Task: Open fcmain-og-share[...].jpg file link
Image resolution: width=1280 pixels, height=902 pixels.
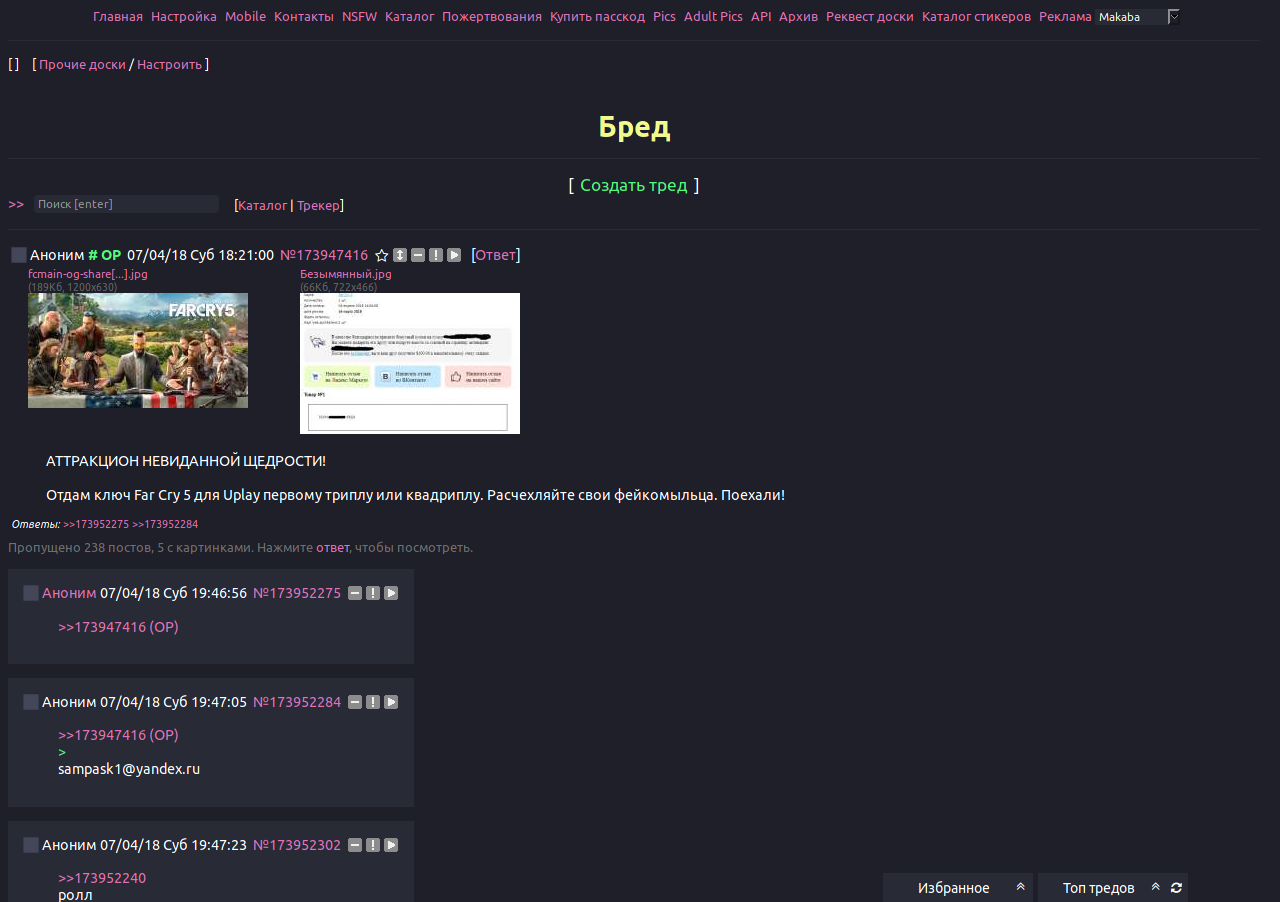Action: click(x=88, y=274)
